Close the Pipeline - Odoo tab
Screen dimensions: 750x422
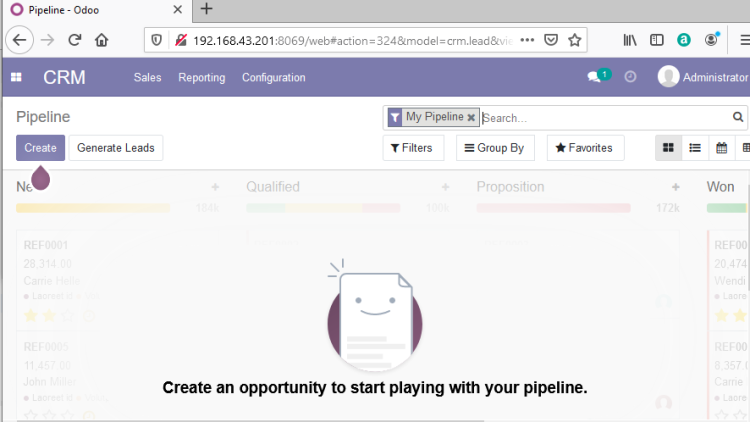coord(177,10)
